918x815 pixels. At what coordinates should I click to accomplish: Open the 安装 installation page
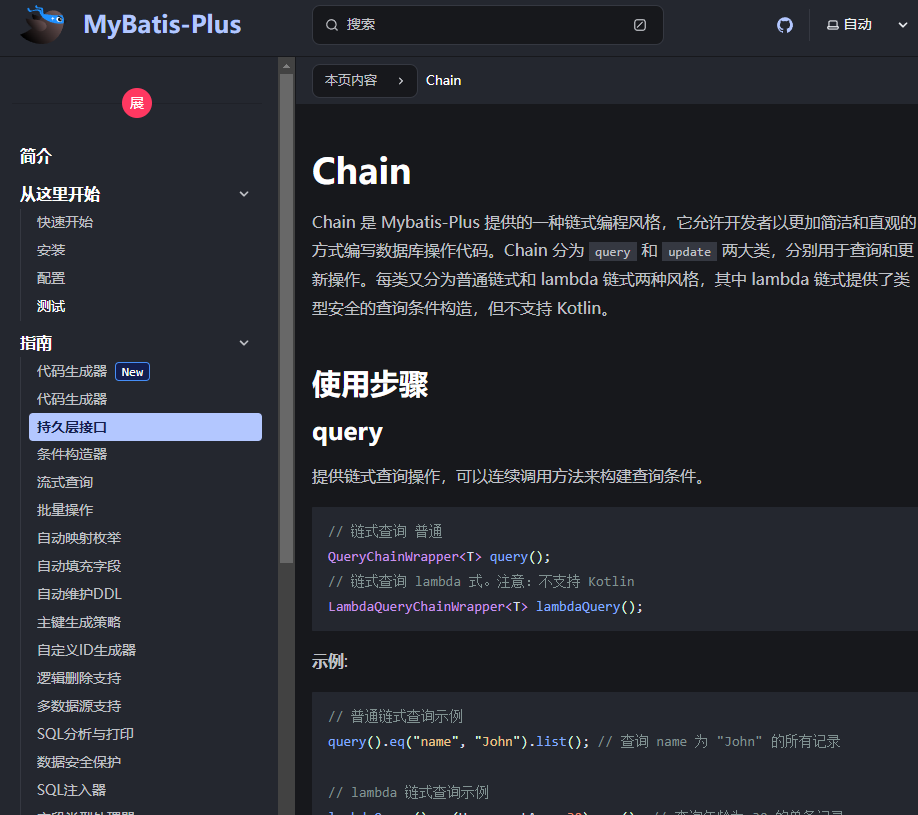[x=50, y=249]
